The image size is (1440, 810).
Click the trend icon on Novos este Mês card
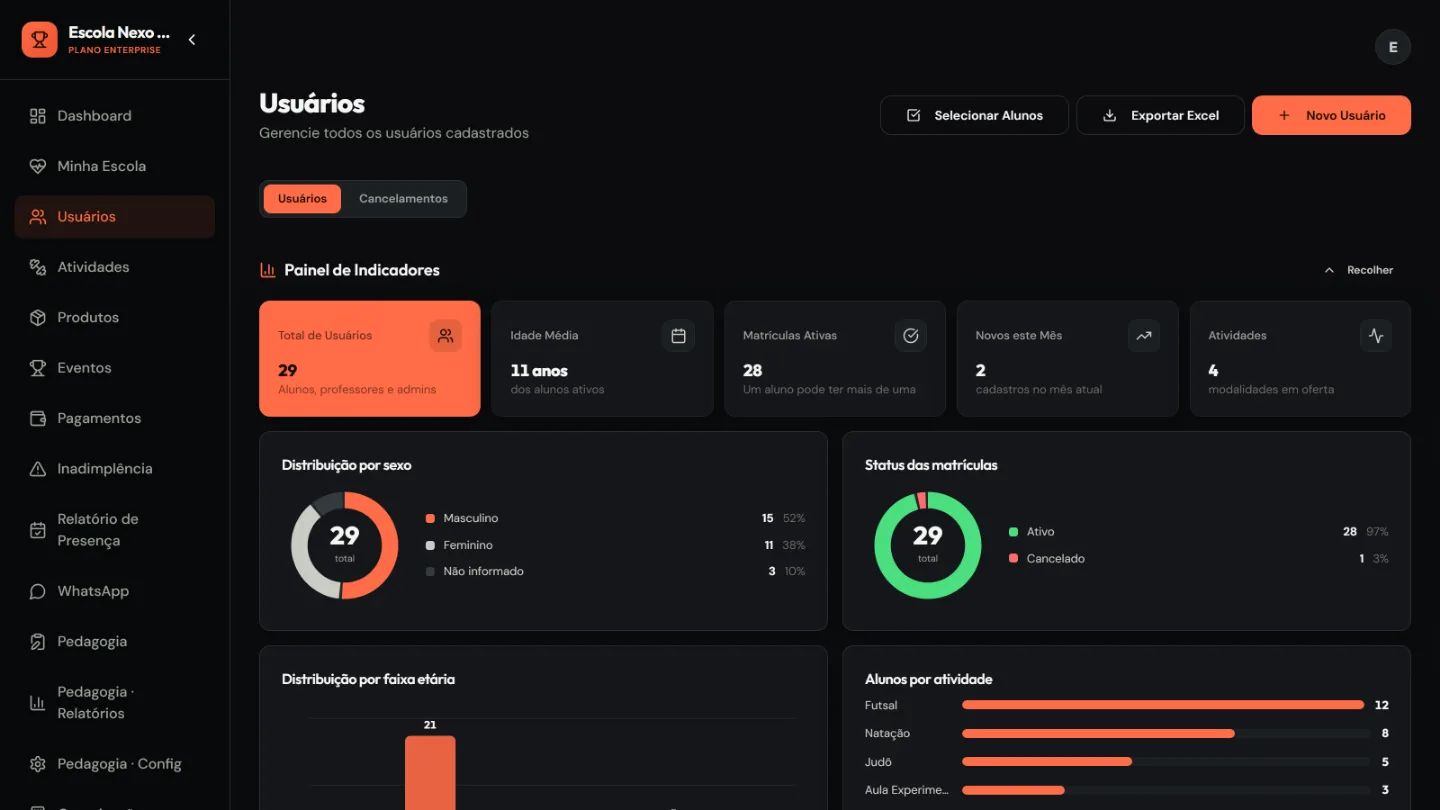pyautogui.click(x=1144, y=336)
